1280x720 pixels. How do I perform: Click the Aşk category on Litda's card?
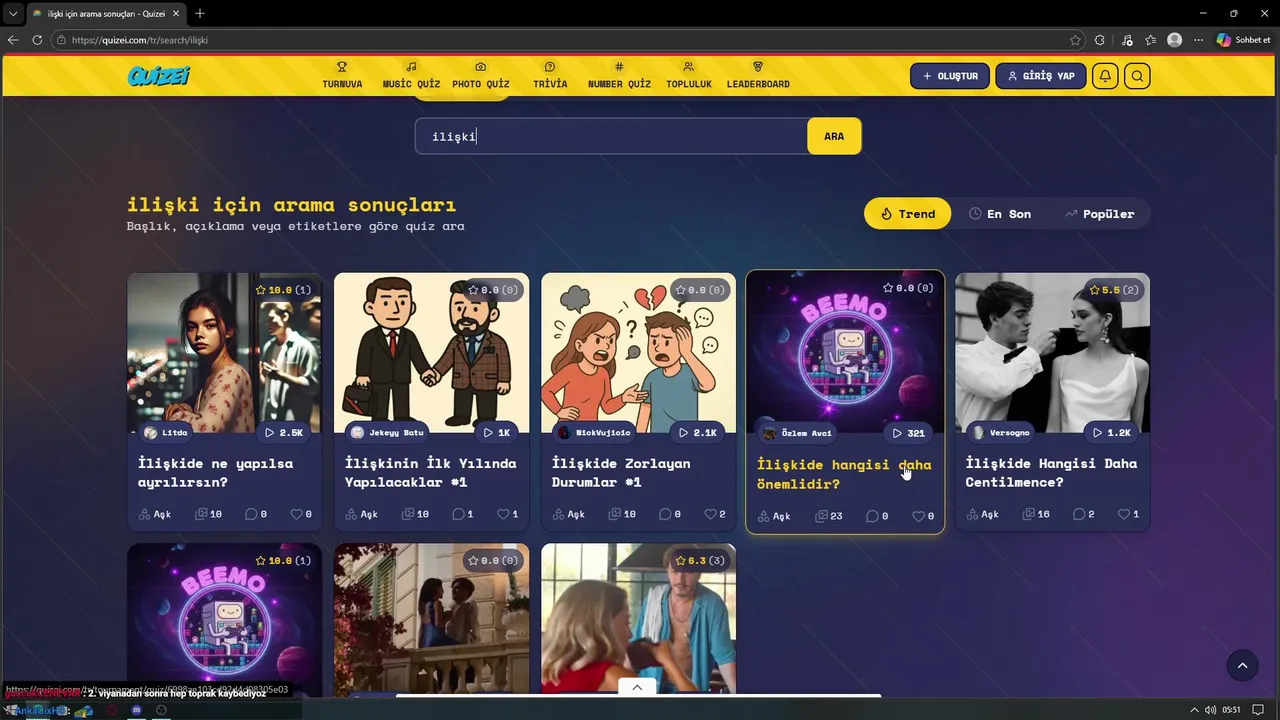[x=155, y=514]
